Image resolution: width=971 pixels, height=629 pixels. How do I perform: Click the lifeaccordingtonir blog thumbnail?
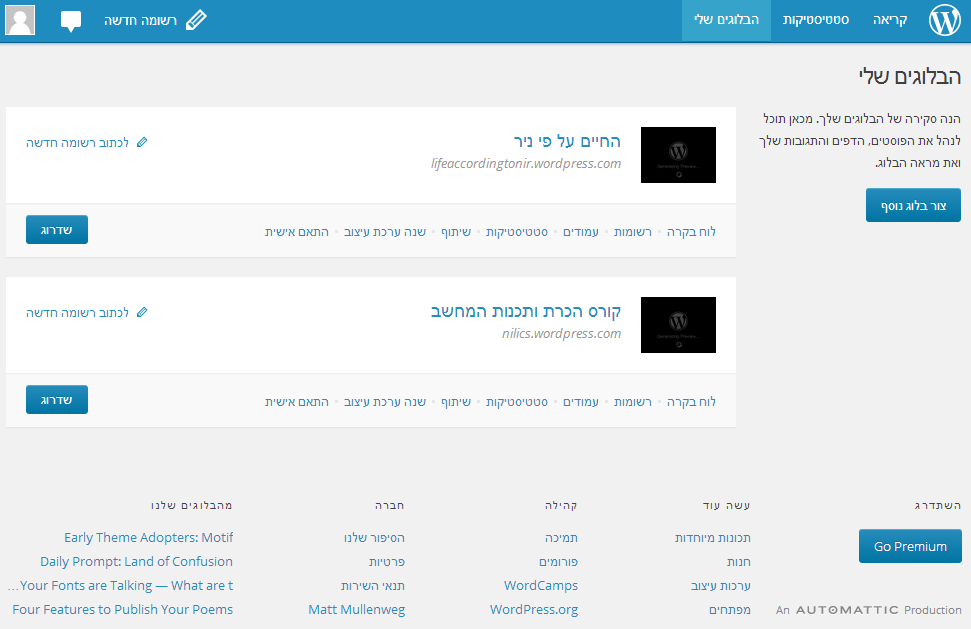tap(678, 155)
